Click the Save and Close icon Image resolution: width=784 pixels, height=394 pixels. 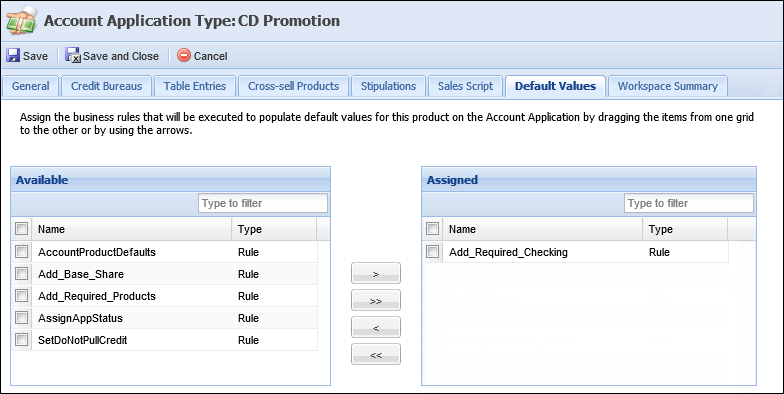(x=73, y=56)
